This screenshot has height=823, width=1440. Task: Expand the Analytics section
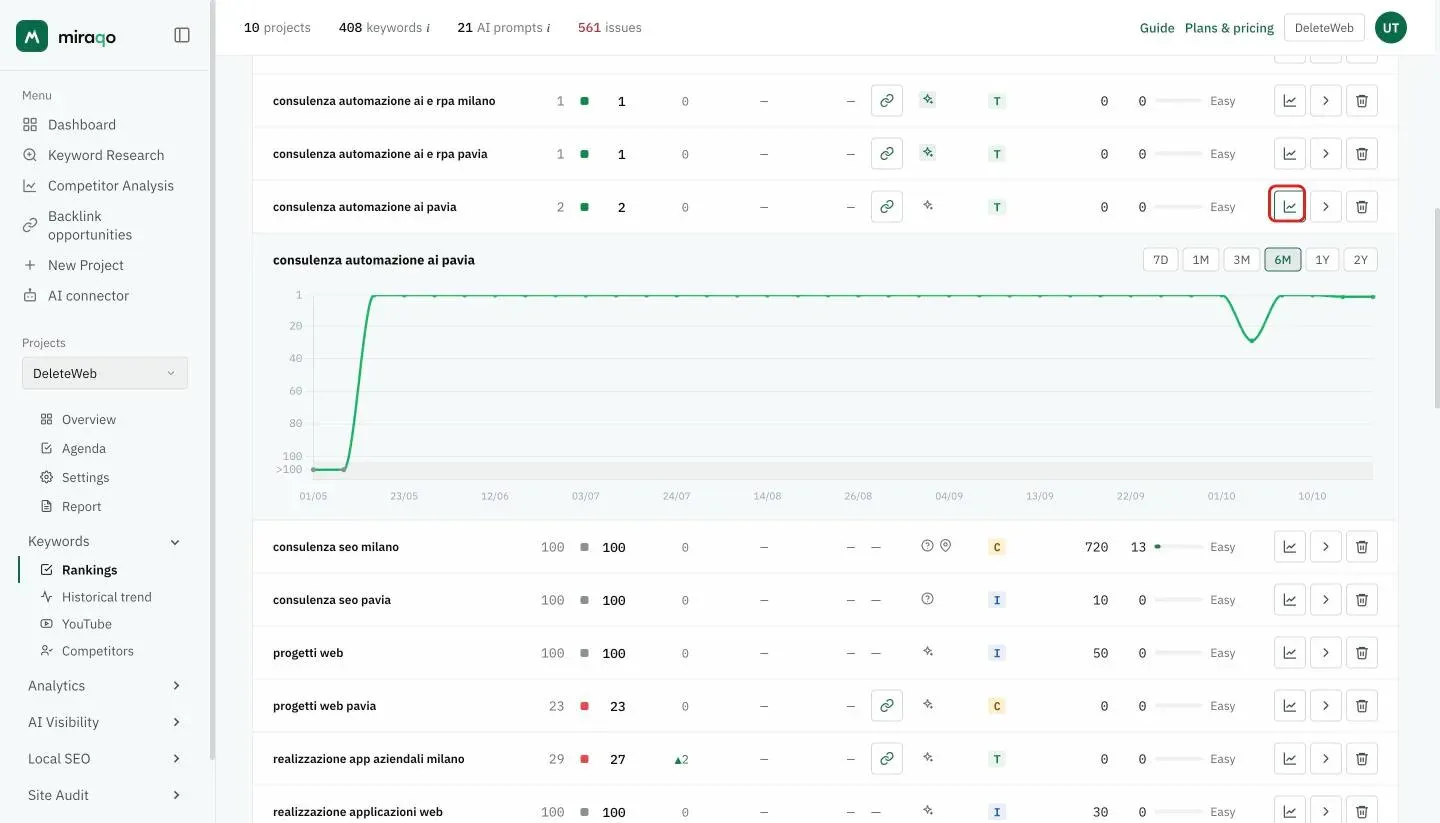click(104, 685)
